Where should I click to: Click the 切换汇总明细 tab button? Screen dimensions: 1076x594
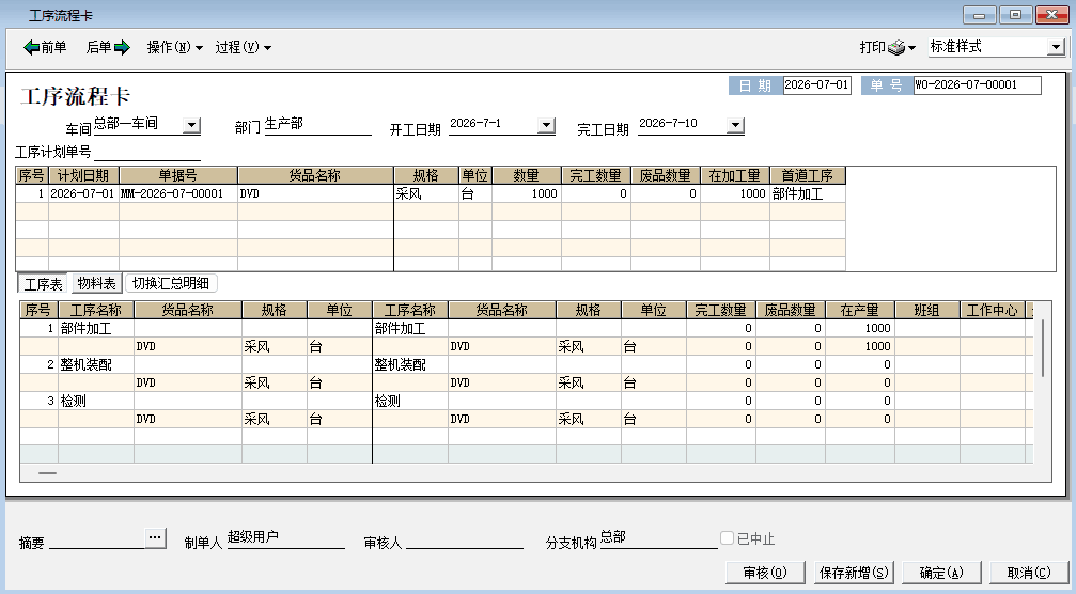point(171,283)
